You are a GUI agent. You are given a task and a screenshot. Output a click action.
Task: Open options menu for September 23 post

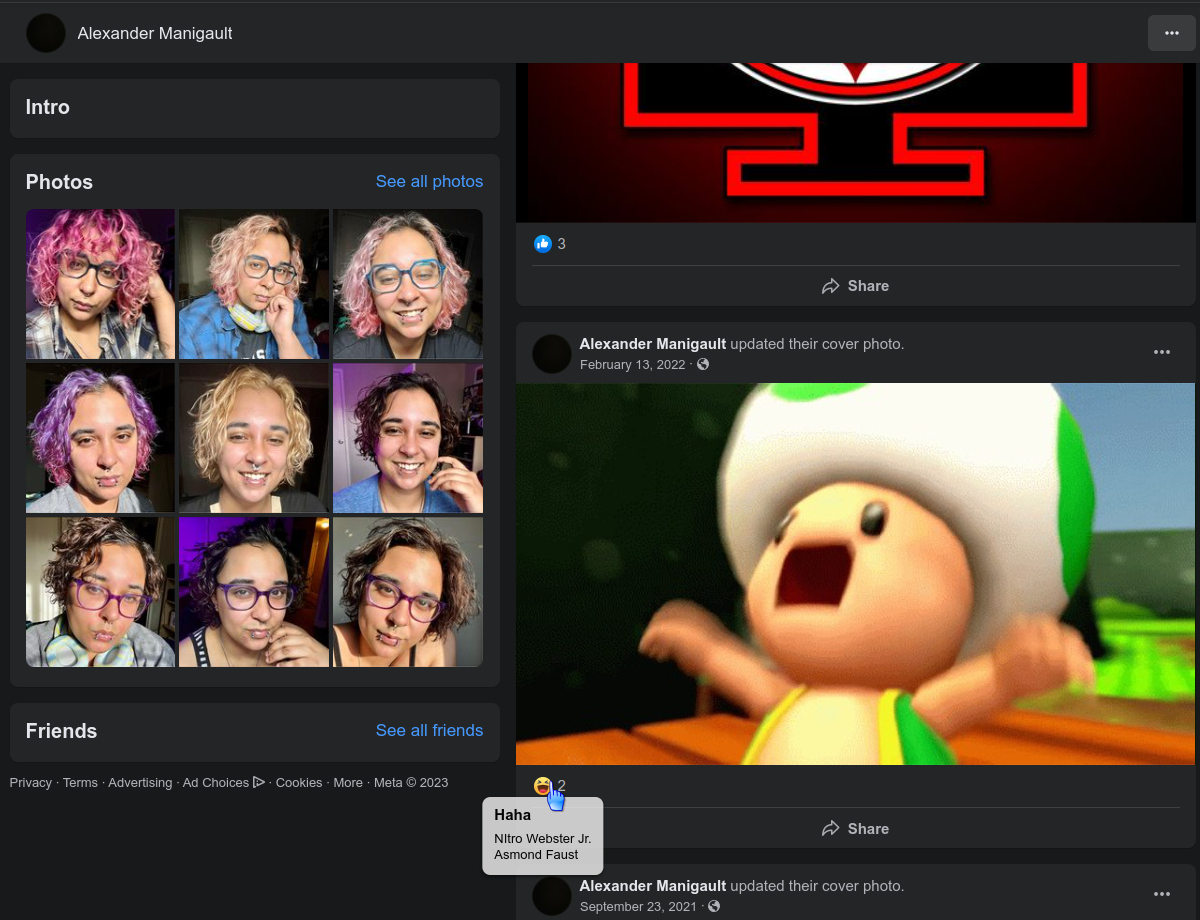tap(1162, 894)
